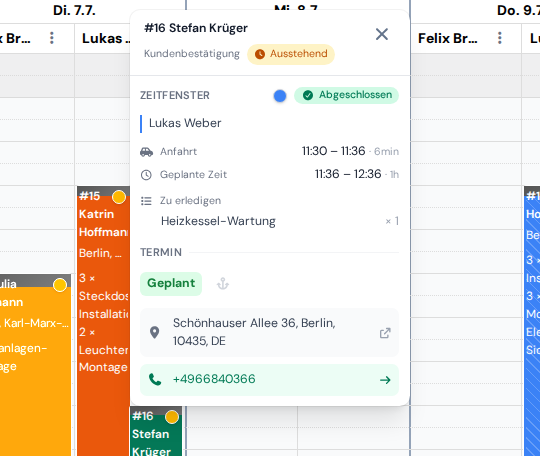The width and height of the screenshot is (540, 456).
Task: Click the popup title #16 Stefan Krüger
Action: [196, 28]
